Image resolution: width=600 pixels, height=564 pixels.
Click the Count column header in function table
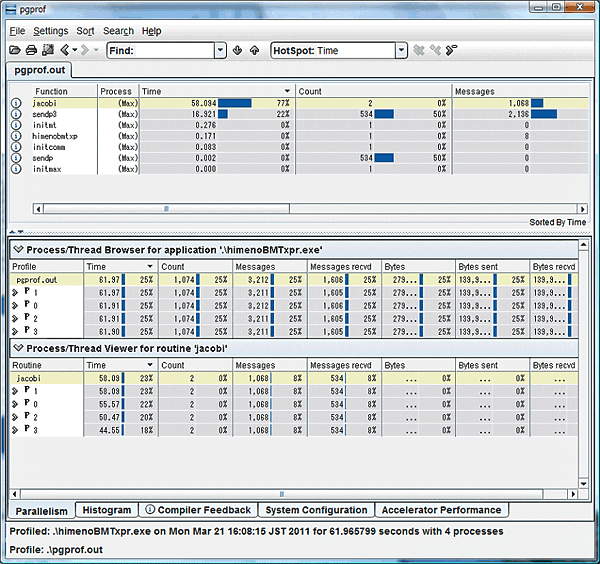point(372,91)
